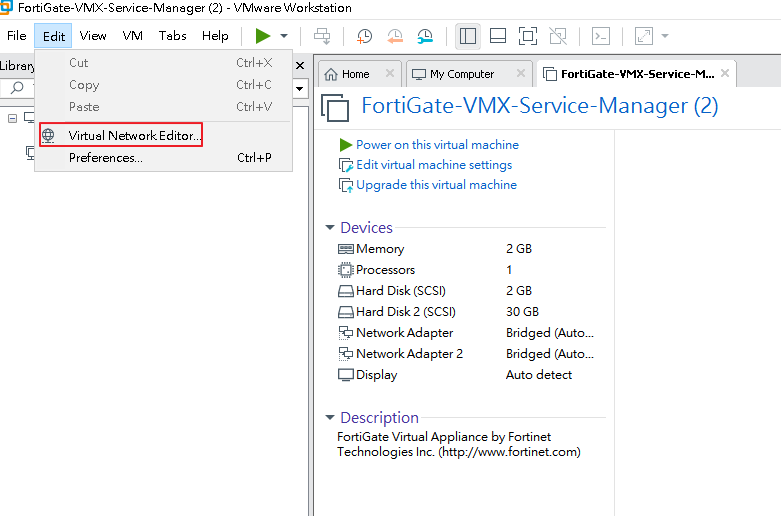Click the Processors CPU icon

[346, 270]
